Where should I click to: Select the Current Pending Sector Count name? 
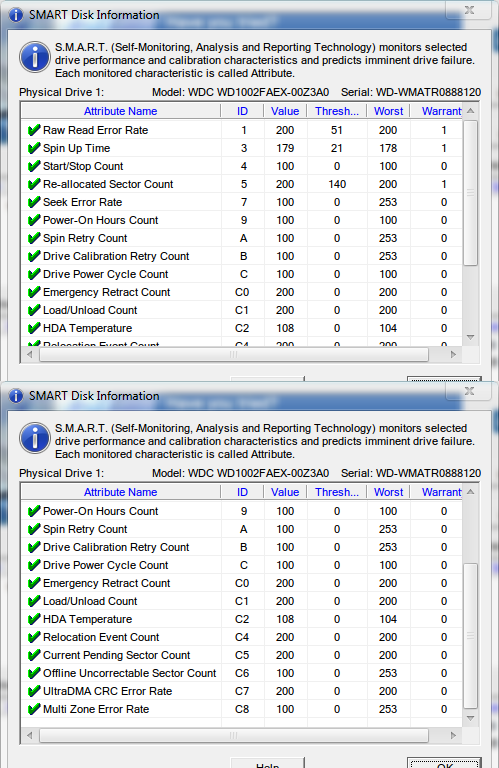click(x=117, y=655)
